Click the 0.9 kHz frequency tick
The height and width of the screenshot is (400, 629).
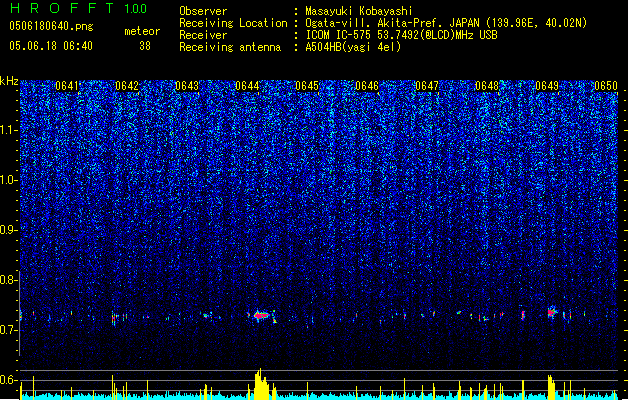[x=9, y=230]
